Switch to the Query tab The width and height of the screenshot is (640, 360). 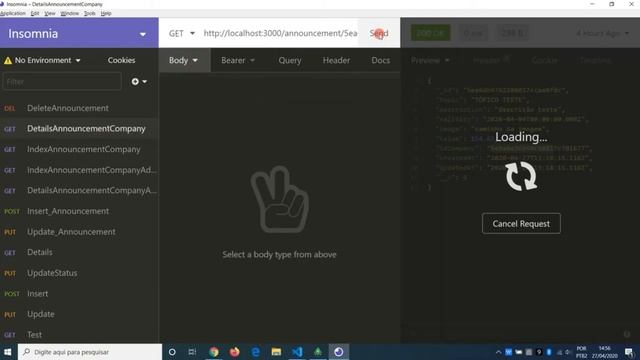[290, 60]
